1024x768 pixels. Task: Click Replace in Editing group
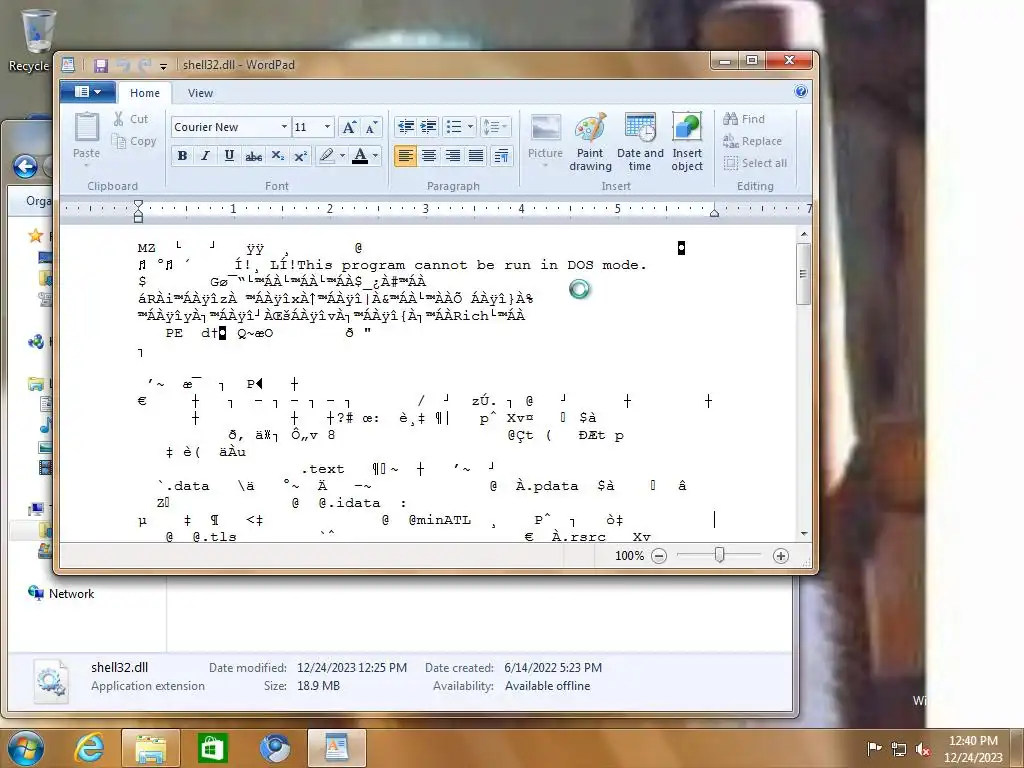click(x=752, y=141)
